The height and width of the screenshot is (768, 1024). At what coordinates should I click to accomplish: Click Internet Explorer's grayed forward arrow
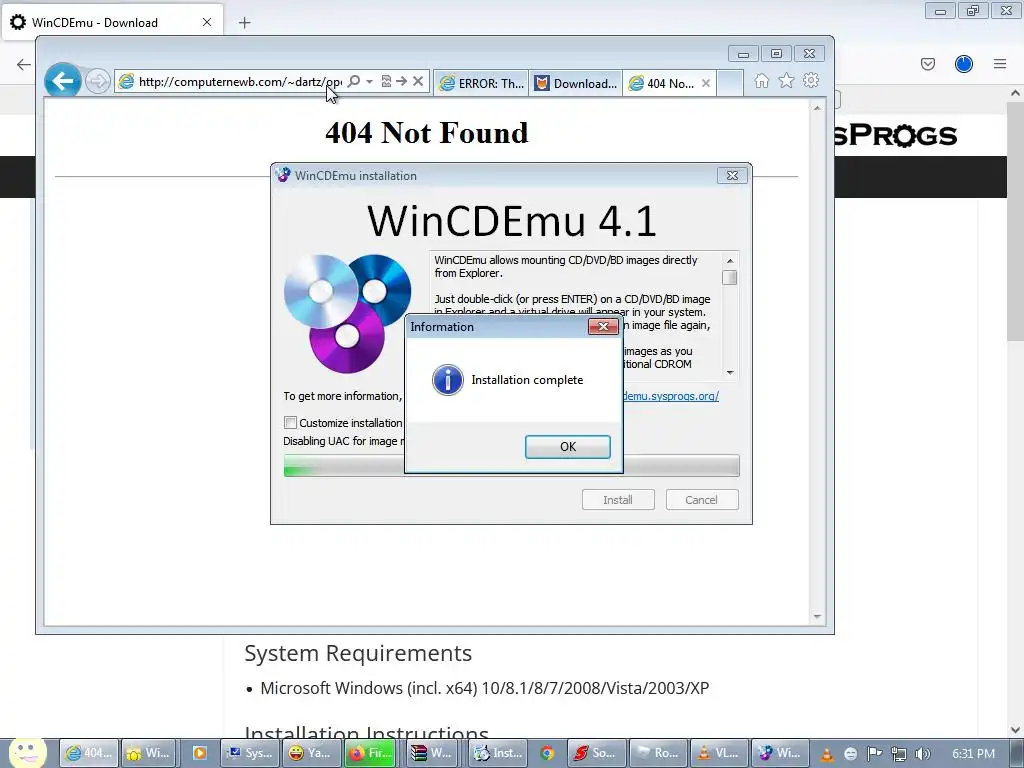tap(98, 82)
